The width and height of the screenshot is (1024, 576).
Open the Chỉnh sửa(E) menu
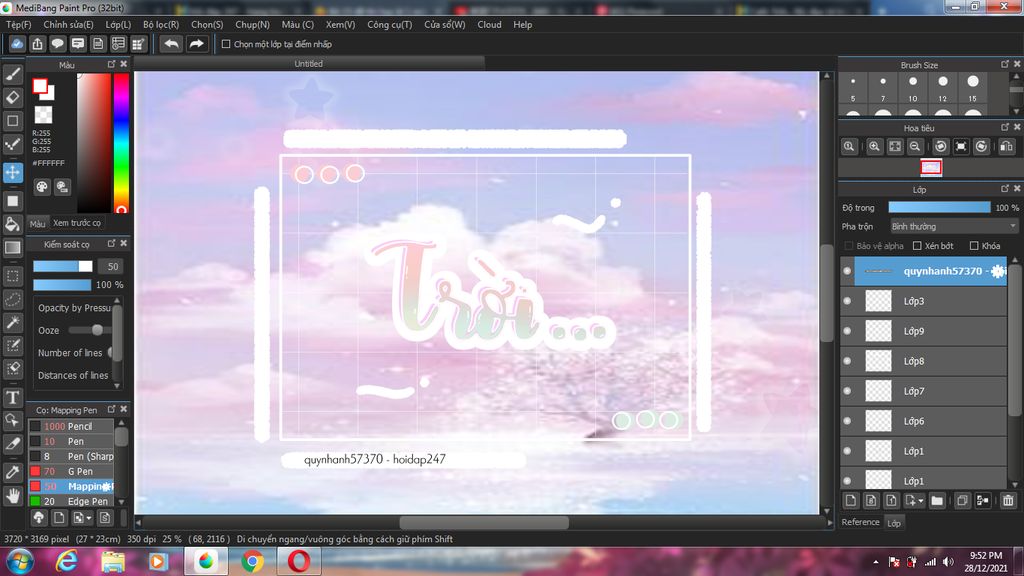(68, 25)
